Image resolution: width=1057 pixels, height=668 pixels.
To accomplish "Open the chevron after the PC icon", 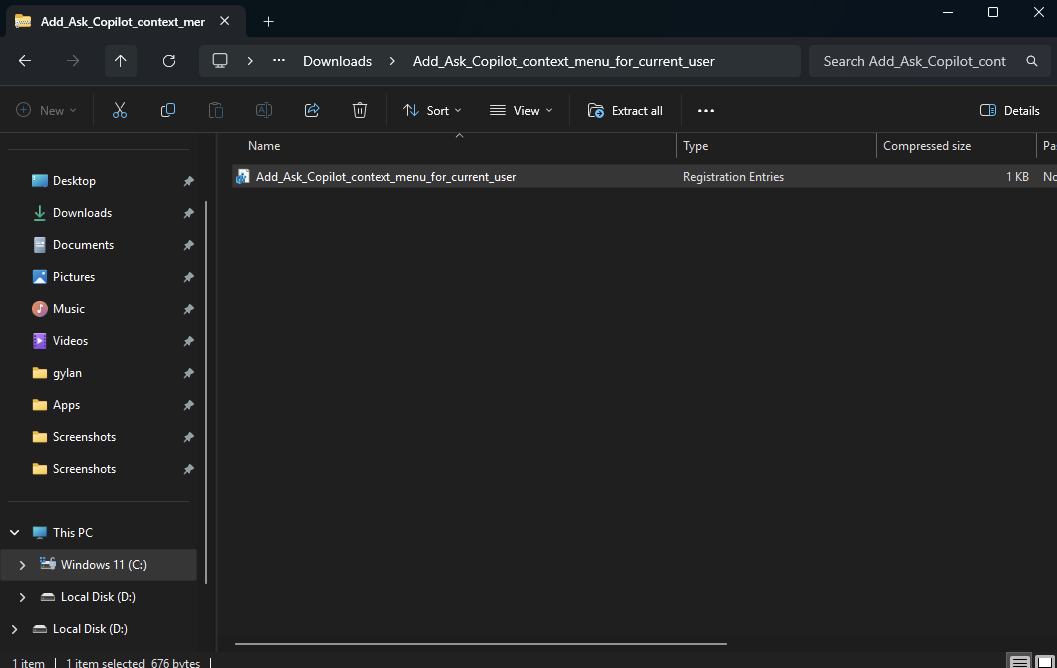I will 250,61.
